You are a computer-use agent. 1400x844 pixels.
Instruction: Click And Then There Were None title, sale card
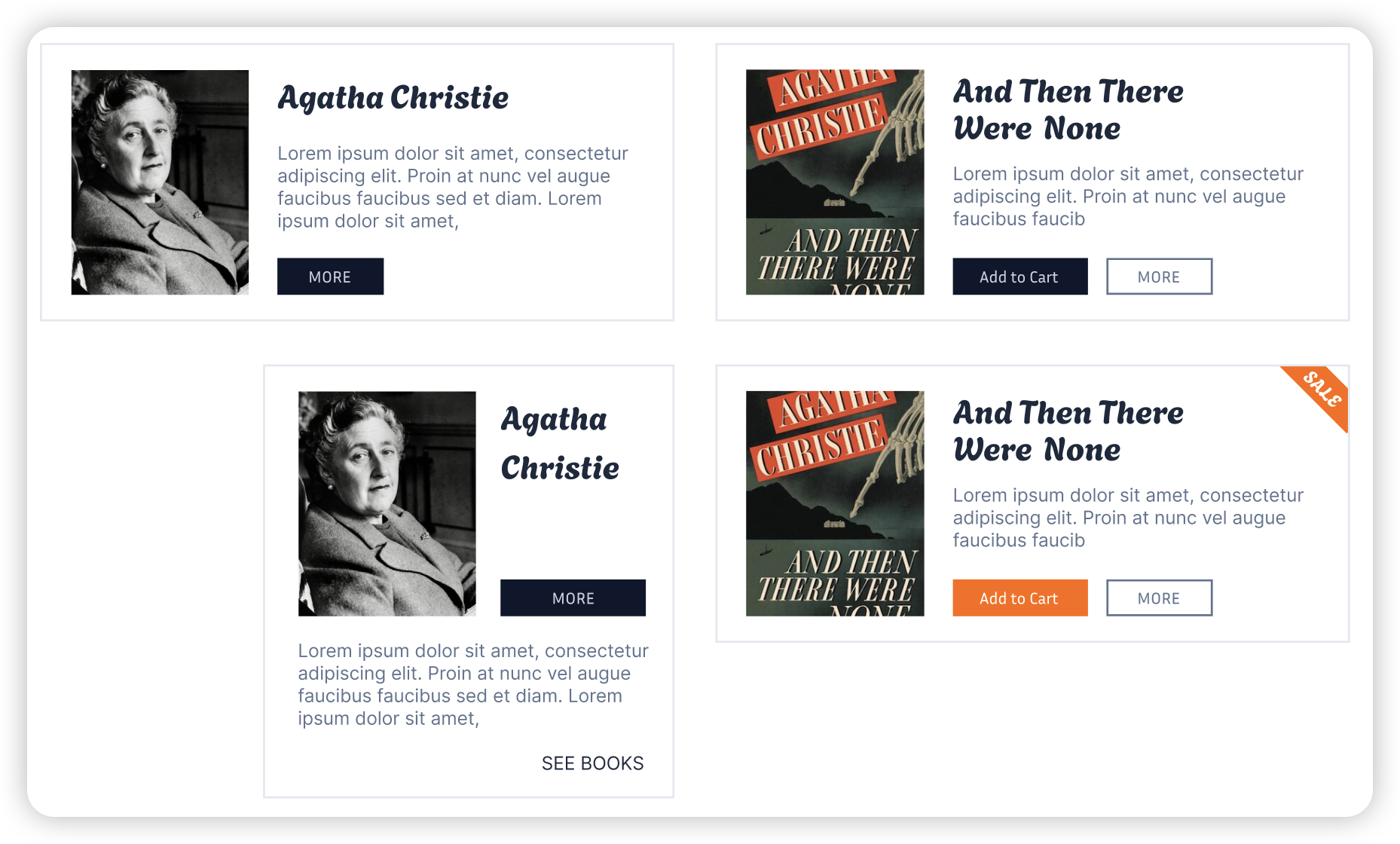coord(1068,431)
